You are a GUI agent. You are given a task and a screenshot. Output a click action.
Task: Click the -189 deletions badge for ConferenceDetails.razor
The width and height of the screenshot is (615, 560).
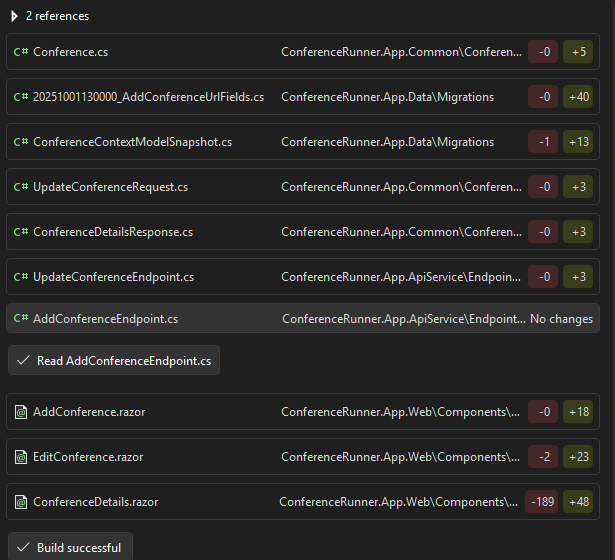tap(541, 502)
